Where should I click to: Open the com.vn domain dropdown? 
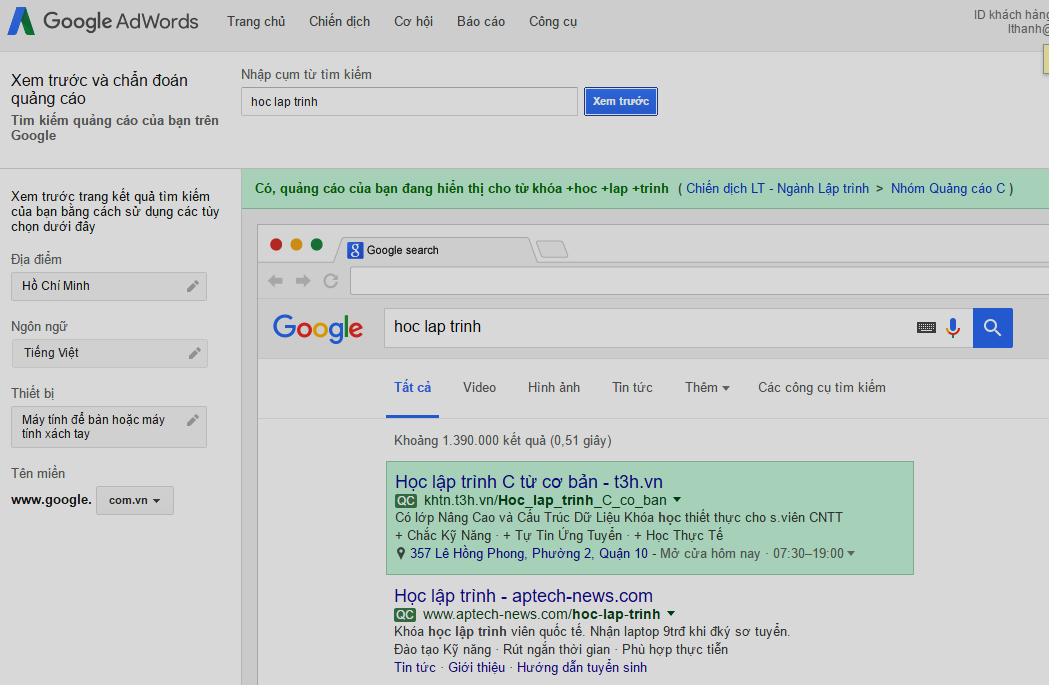pyautogui.click(x=135, y=500)
